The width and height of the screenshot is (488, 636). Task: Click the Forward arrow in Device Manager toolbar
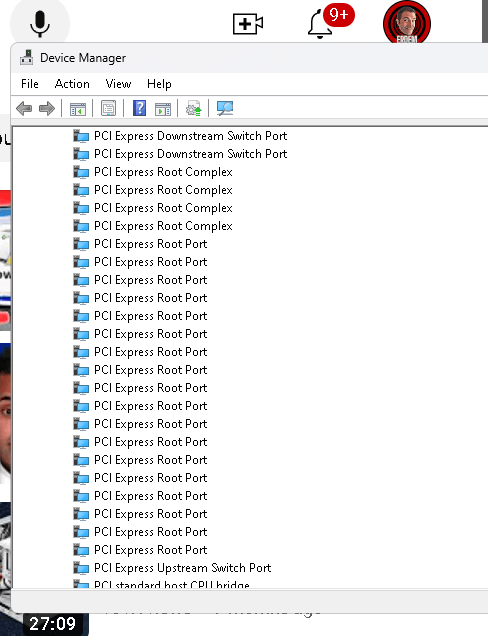(47, 108)
